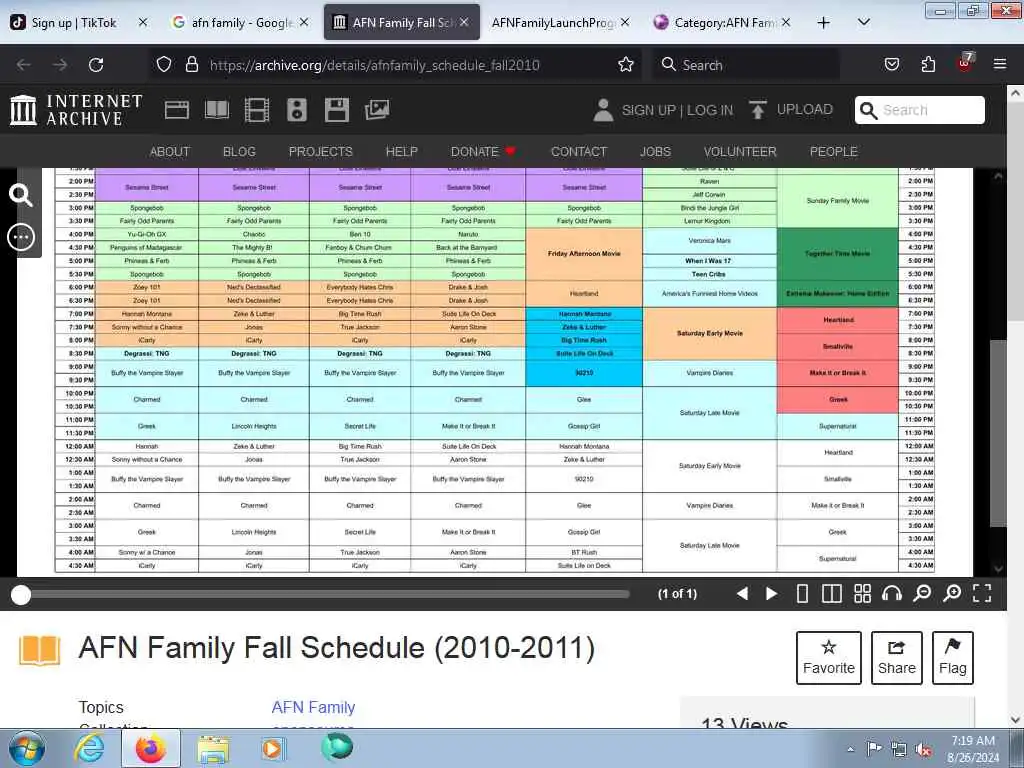Image resolution: width=1024 pixels, height=768 pixels.
Task: Expand the list all tabs chevron
Action: [863, 23]
